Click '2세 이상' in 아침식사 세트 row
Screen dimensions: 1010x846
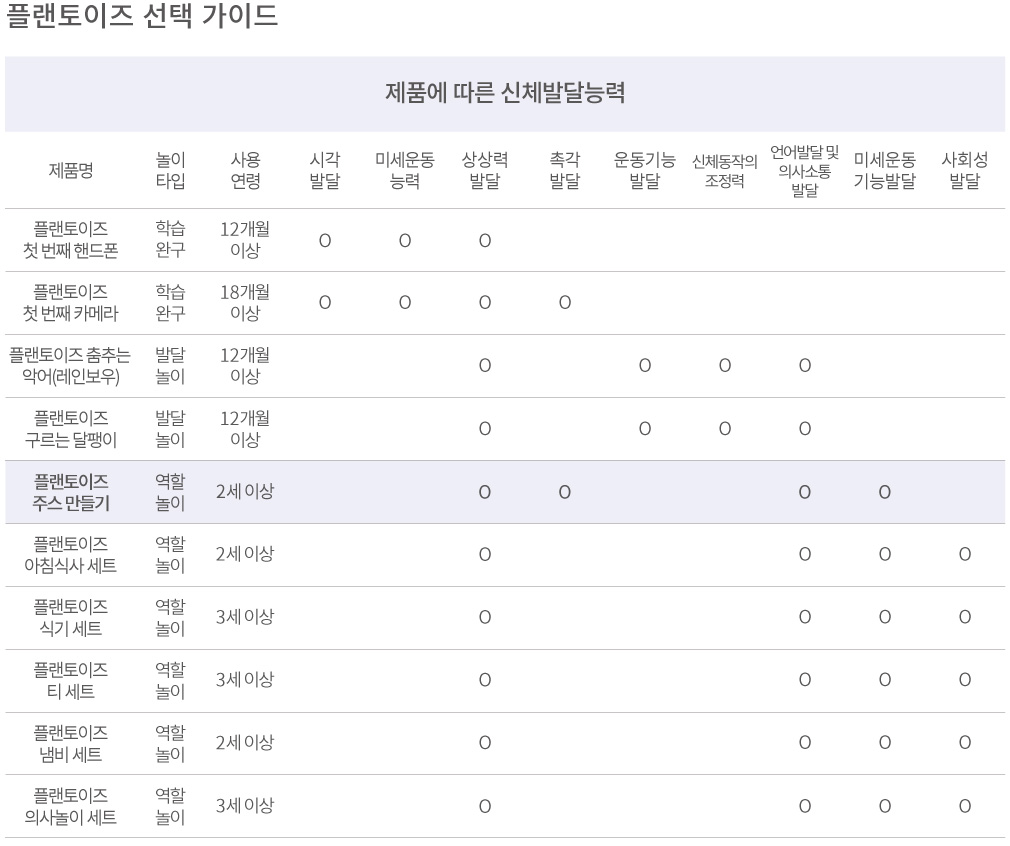[245, 554]
